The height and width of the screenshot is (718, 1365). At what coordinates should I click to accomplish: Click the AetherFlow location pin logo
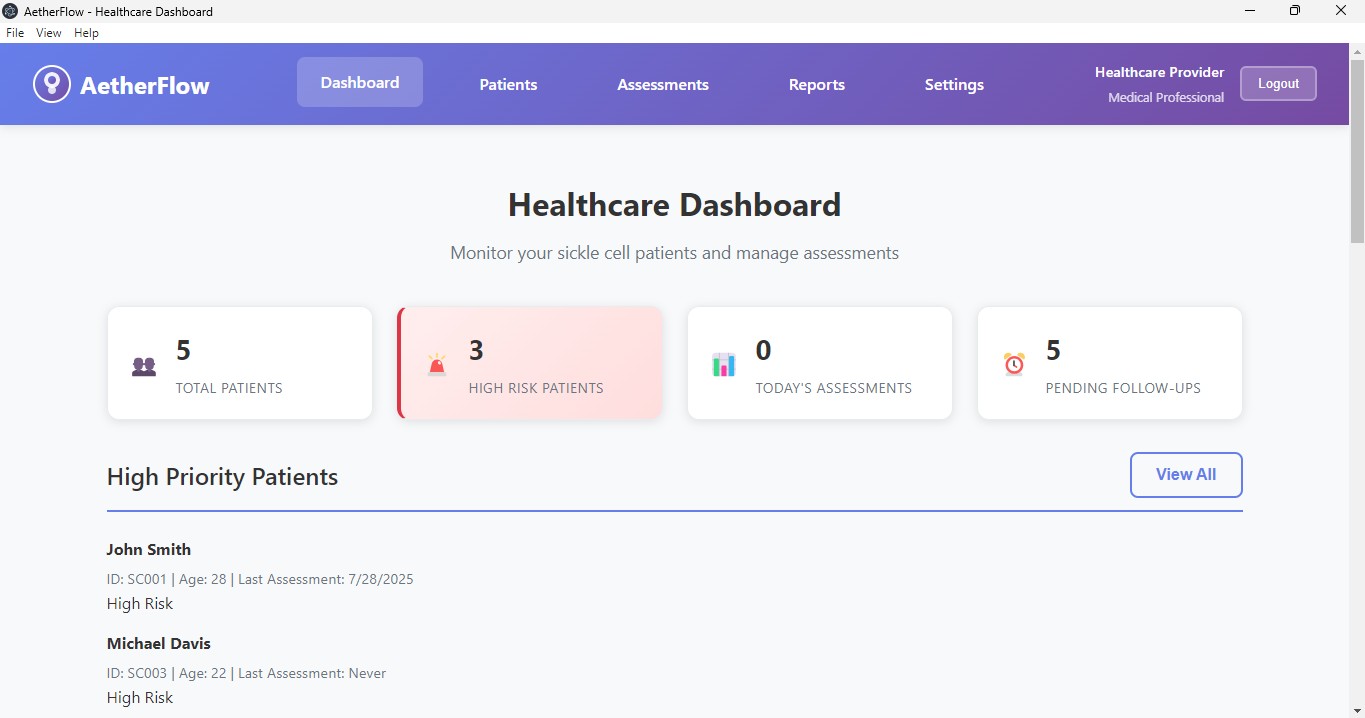pos(52,84)
